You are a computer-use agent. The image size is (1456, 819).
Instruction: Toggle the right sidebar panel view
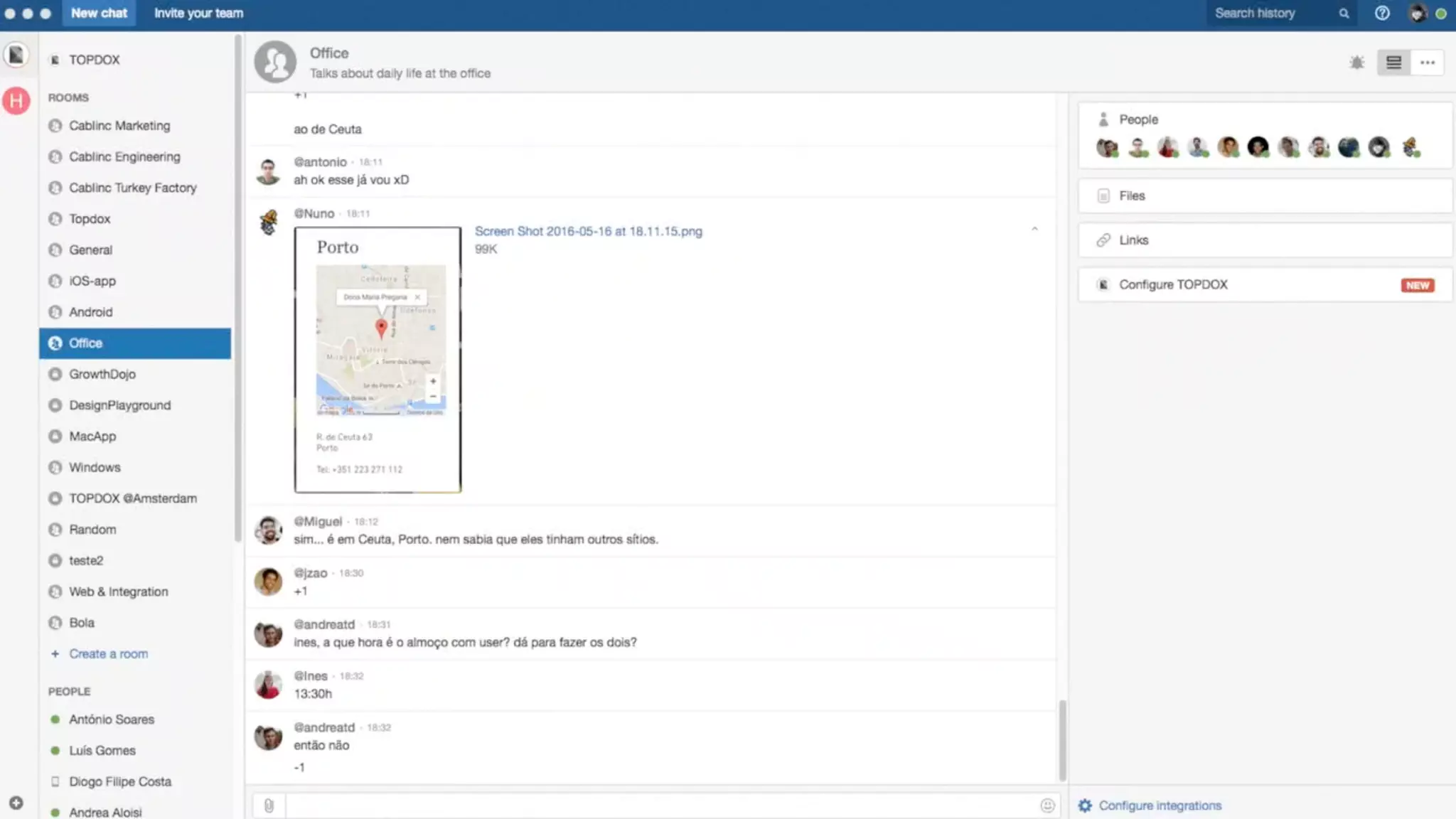point(1393,63)
